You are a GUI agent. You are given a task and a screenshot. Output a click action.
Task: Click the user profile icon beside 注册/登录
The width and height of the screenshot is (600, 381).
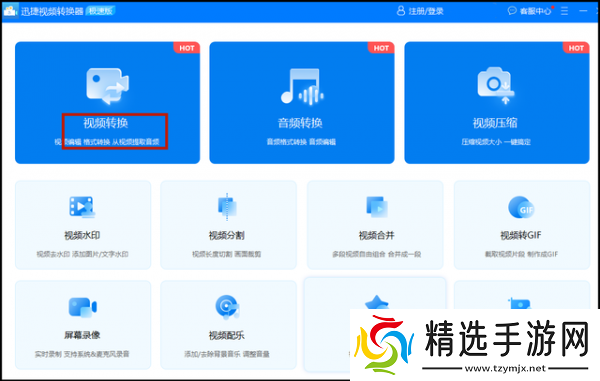(401, 11)
